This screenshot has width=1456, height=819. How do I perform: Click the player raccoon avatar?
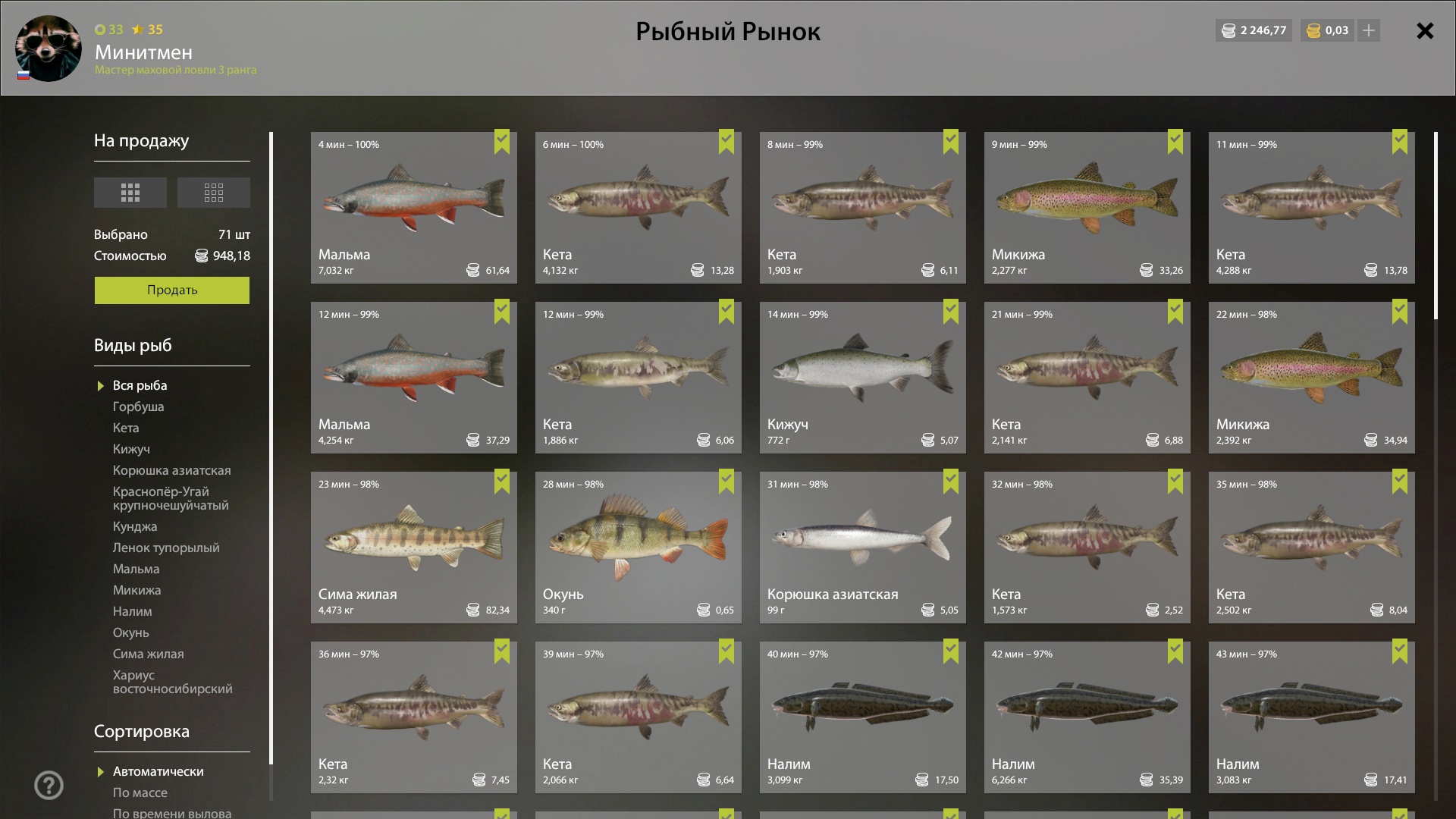pyautogui.click(x=49, y=49)
